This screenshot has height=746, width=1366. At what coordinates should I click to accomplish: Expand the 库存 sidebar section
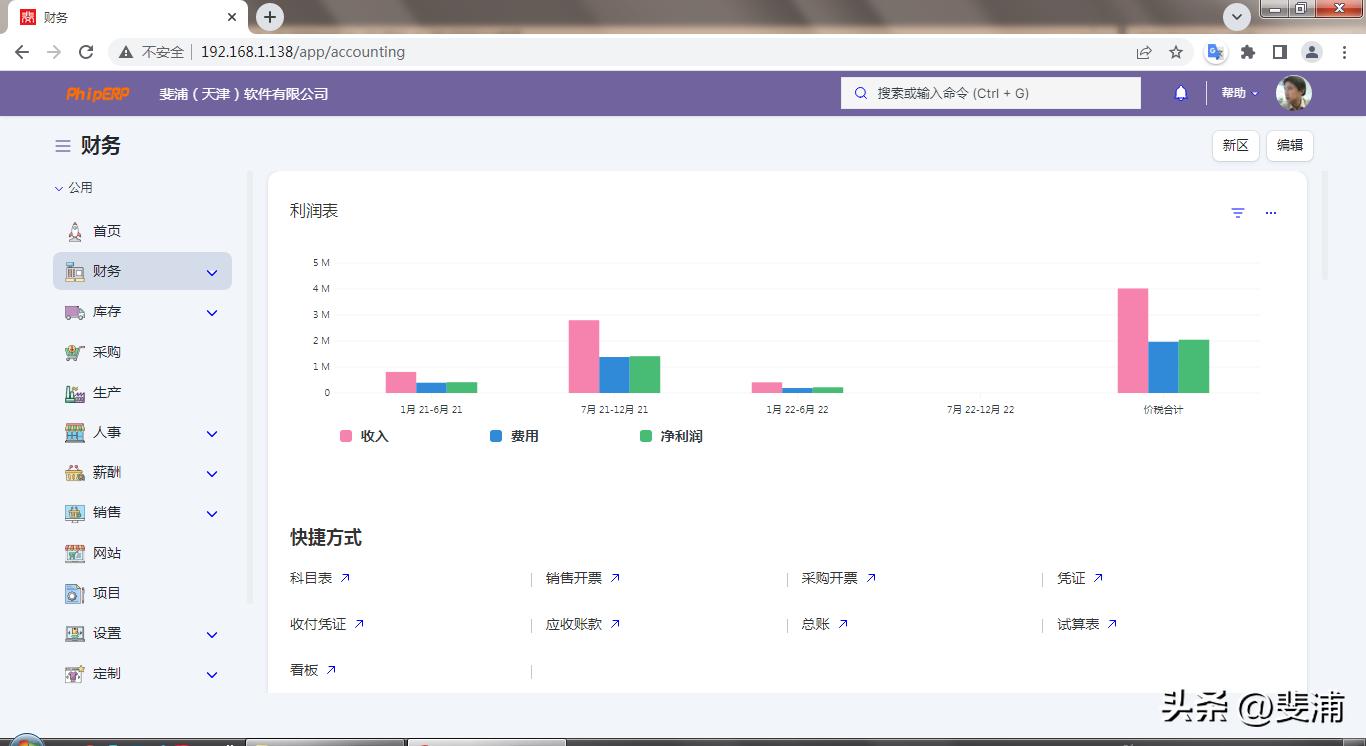click(211, 312)
